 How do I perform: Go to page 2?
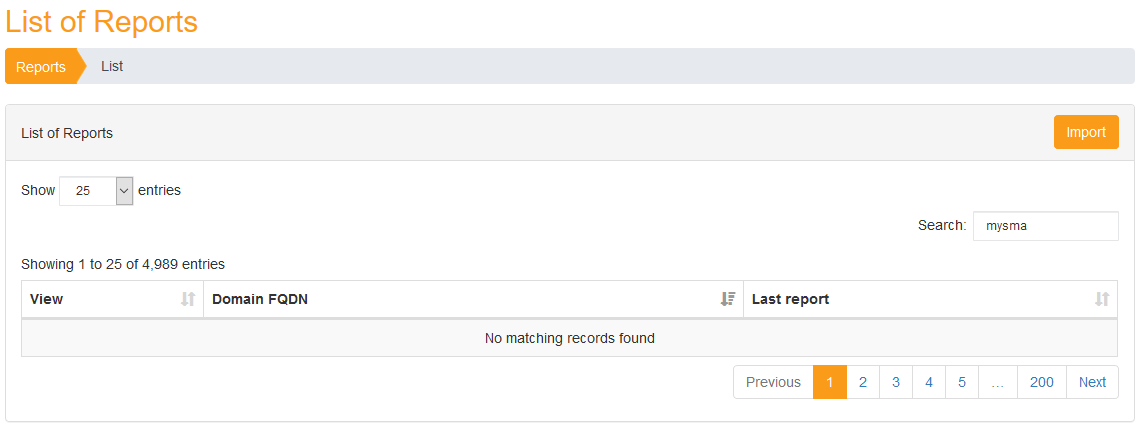click(x=863, y=382)
